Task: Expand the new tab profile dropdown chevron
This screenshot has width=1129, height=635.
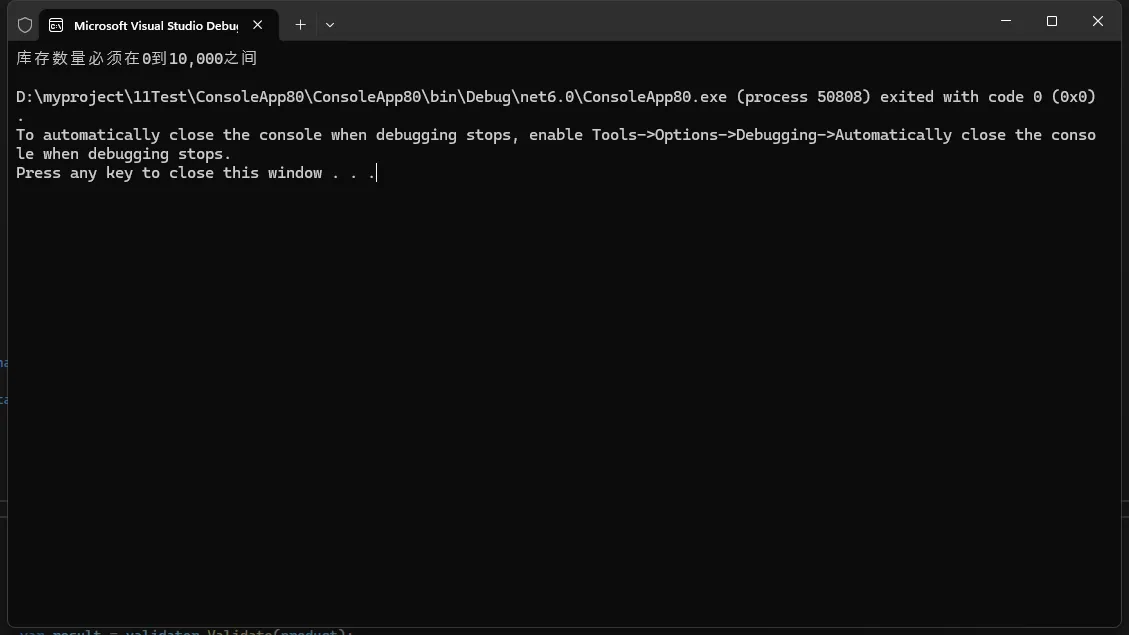Action: (x=330, y=25)
